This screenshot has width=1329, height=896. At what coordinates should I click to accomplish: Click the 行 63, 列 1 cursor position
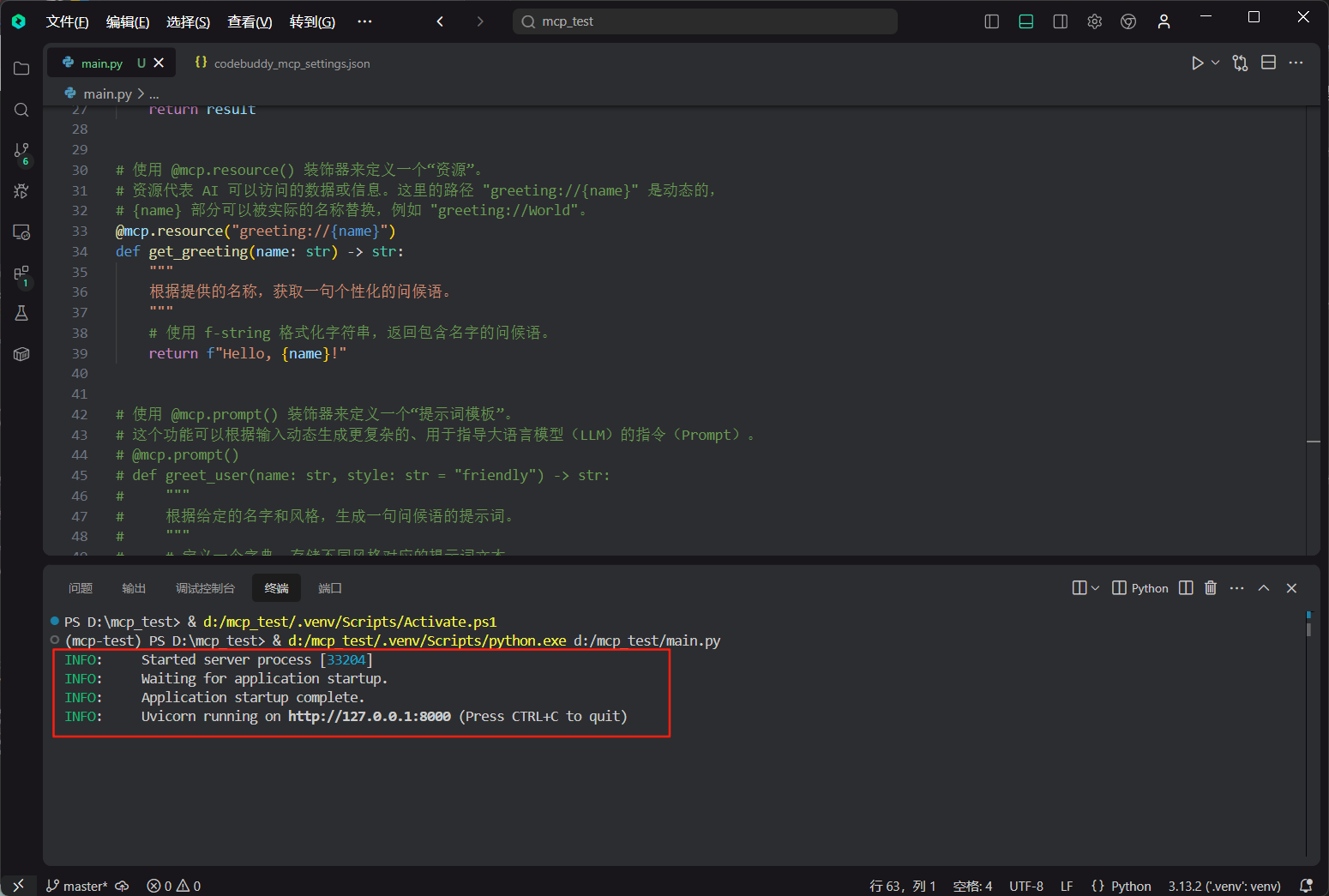pos(903,886)
